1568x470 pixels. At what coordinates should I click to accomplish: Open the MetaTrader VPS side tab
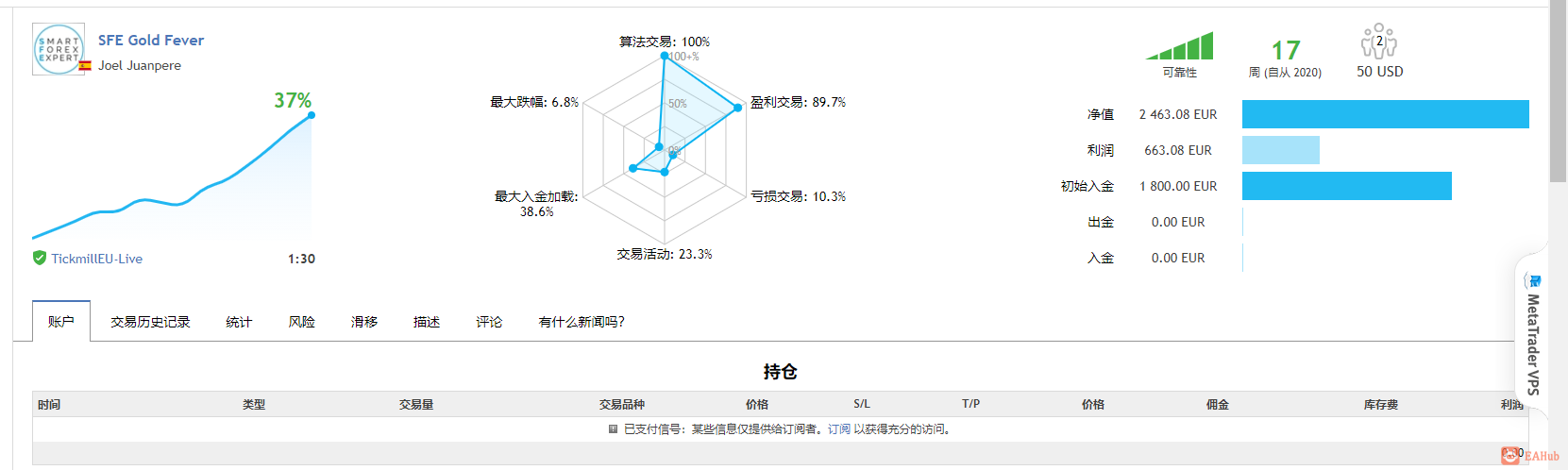tap(1533, 334)
